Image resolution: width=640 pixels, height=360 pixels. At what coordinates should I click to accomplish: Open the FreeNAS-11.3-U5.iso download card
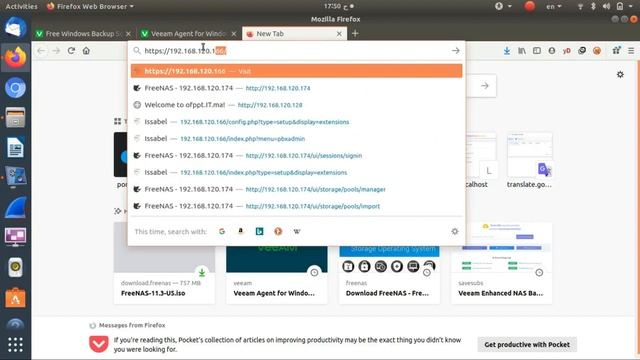[164, 263]
